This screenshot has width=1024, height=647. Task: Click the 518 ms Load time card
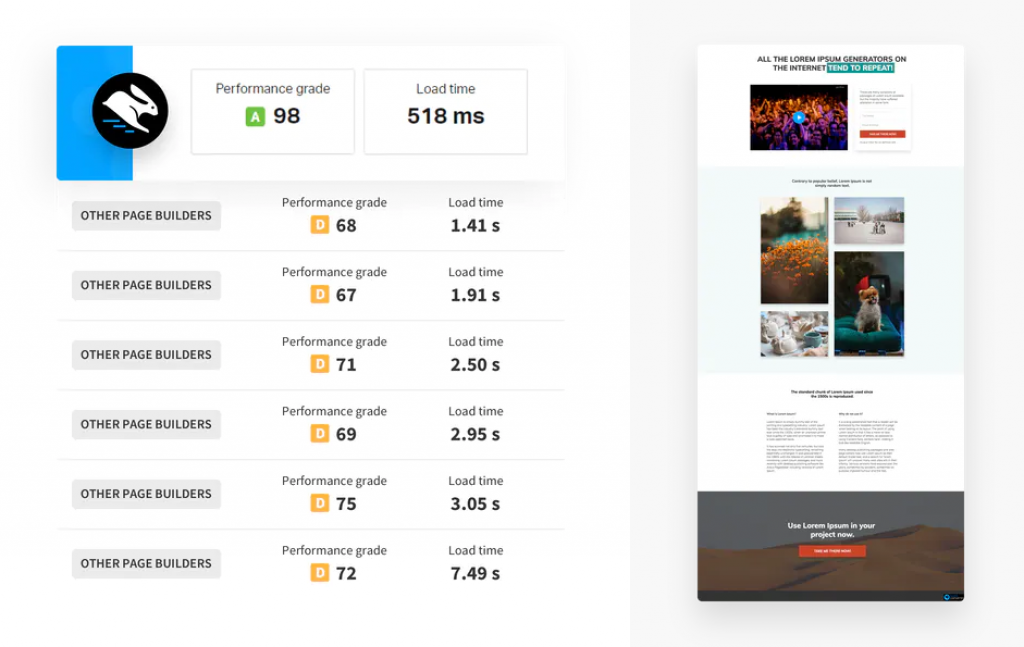[x=445, y=111]
